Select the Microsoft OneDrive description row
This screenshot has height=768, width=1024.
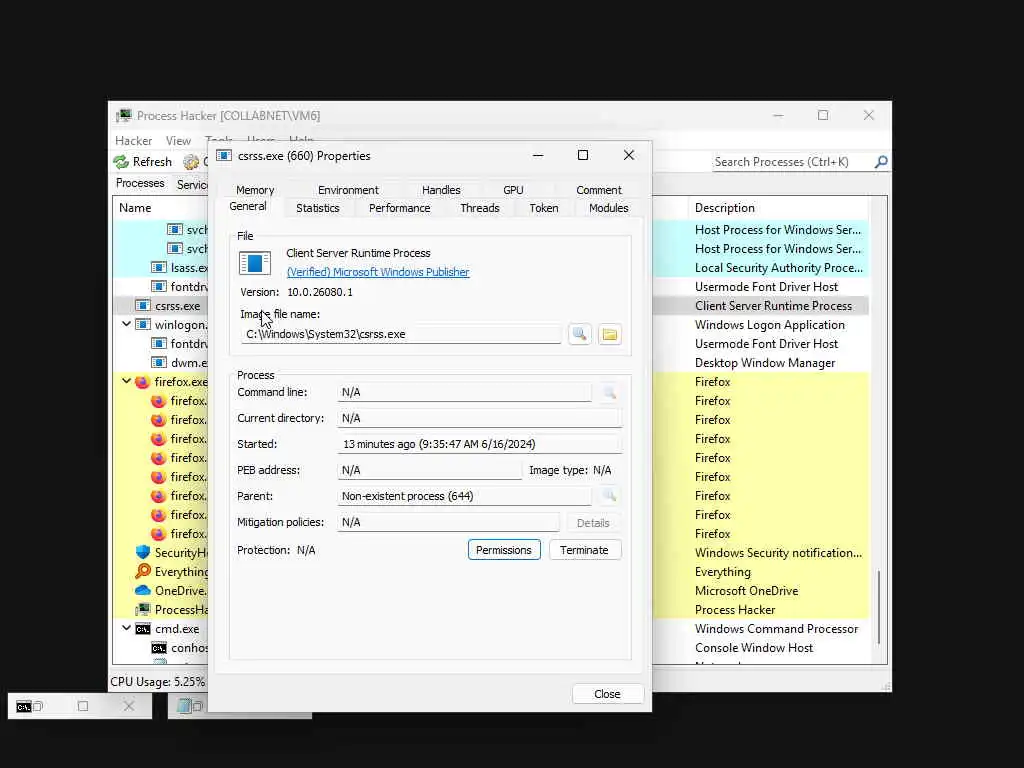(746, 590)
